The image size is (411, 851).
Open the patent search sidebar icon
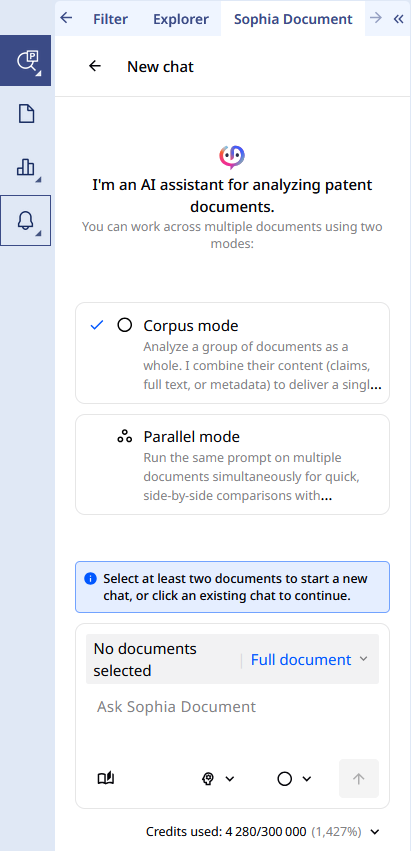[26, 61]
